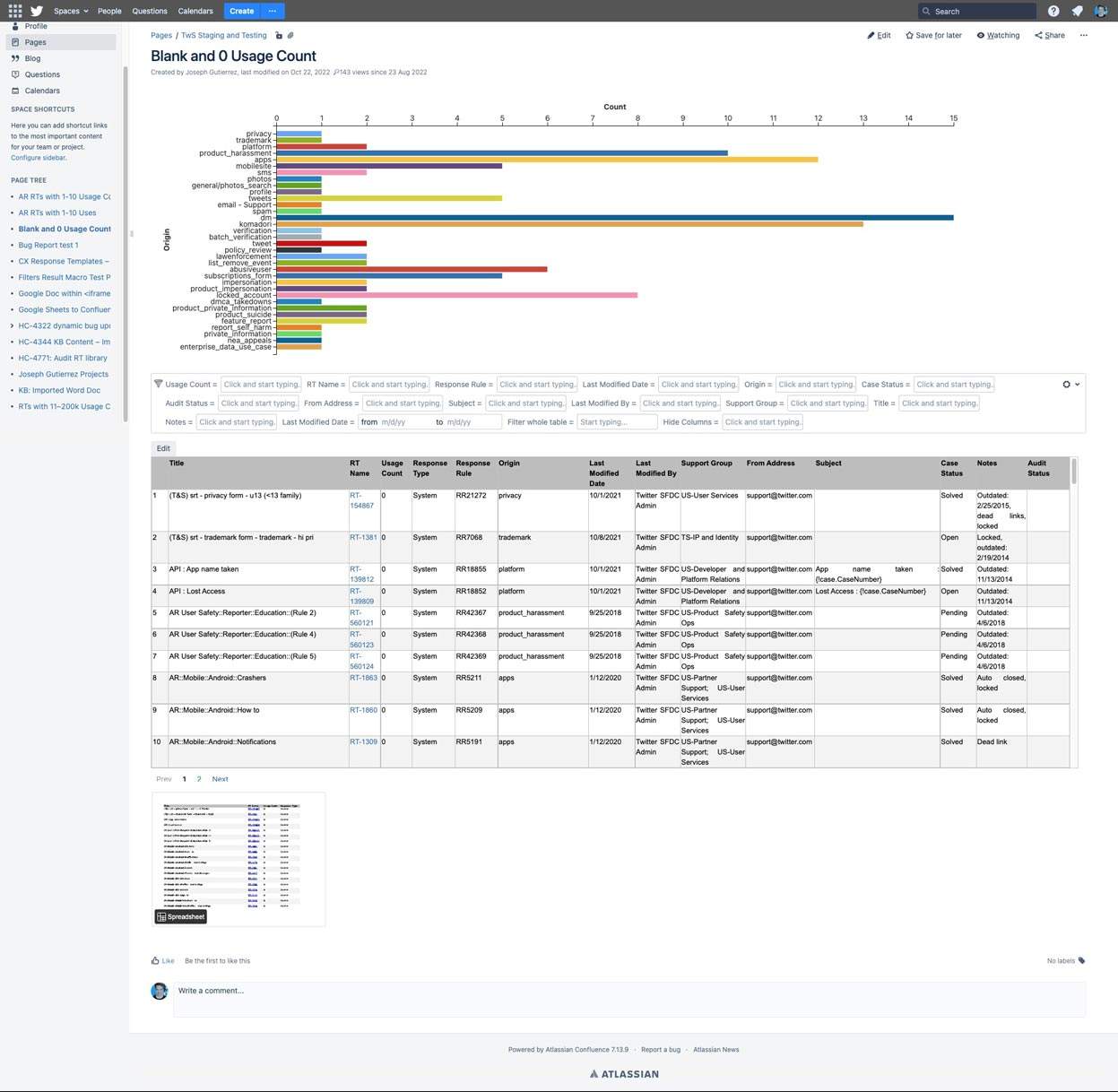The height and width of the screenshot is (1092, 1118).
Task: Click the Edit table button
Action: tap(163, 448)
